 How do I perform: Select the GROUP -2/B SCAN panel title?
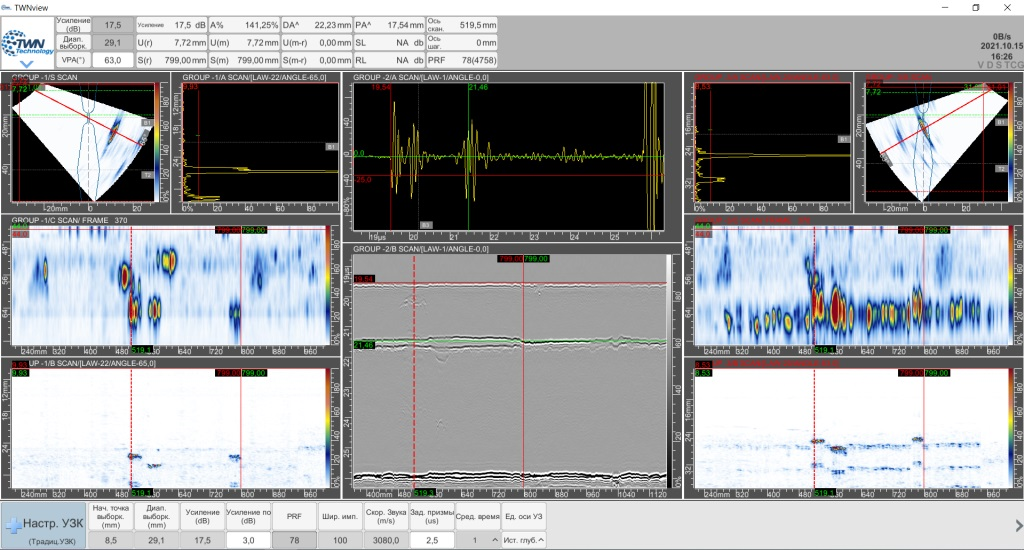click(421, 248)
